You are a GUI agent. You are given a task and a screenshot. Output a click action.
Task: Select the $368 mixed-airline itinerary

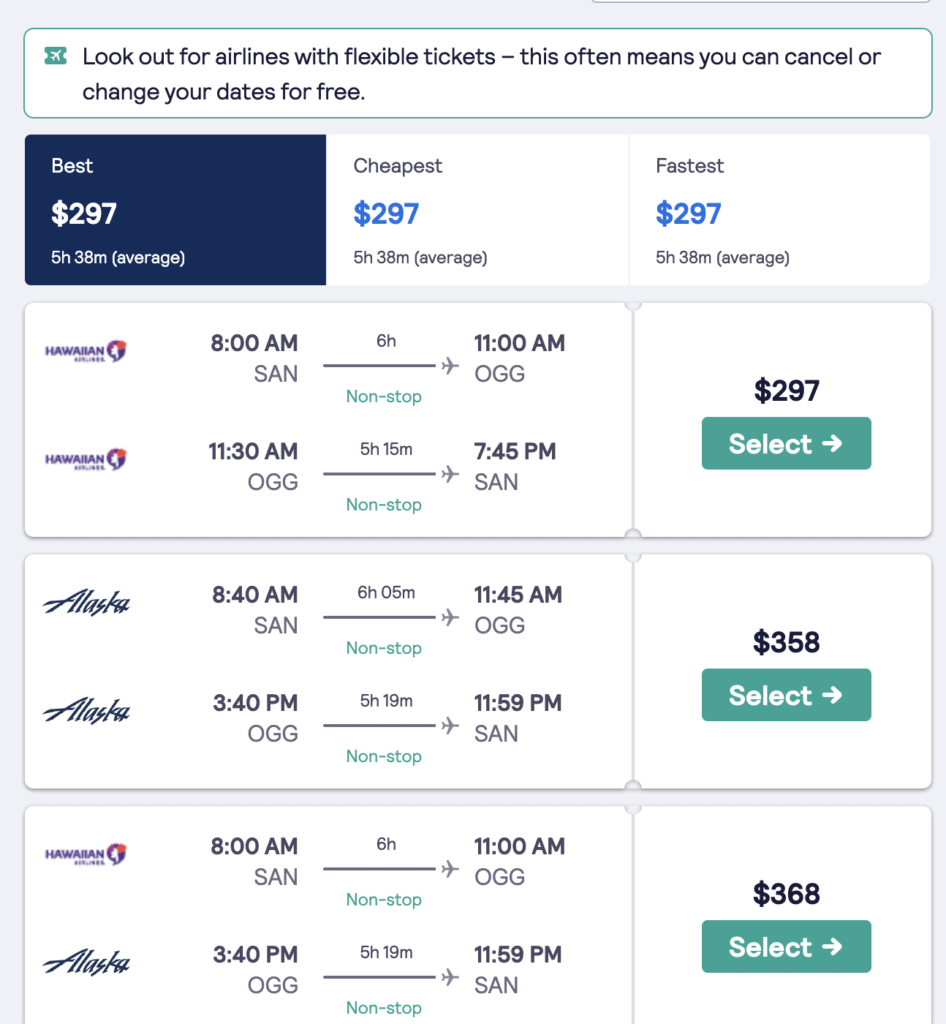[x=786, y=946]
